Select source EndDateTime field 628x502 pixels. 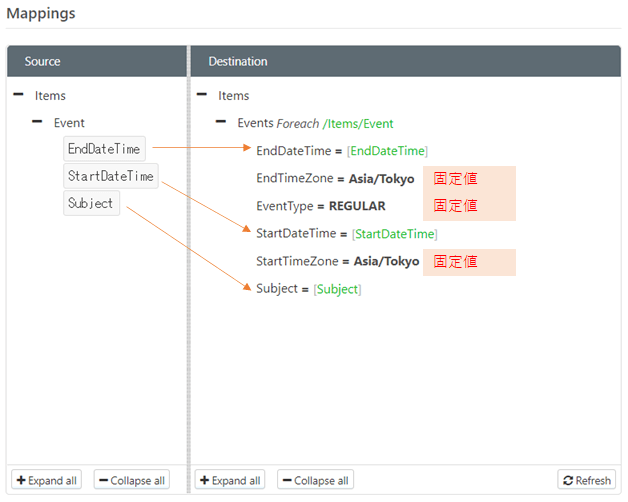click(x=104, y=149)
